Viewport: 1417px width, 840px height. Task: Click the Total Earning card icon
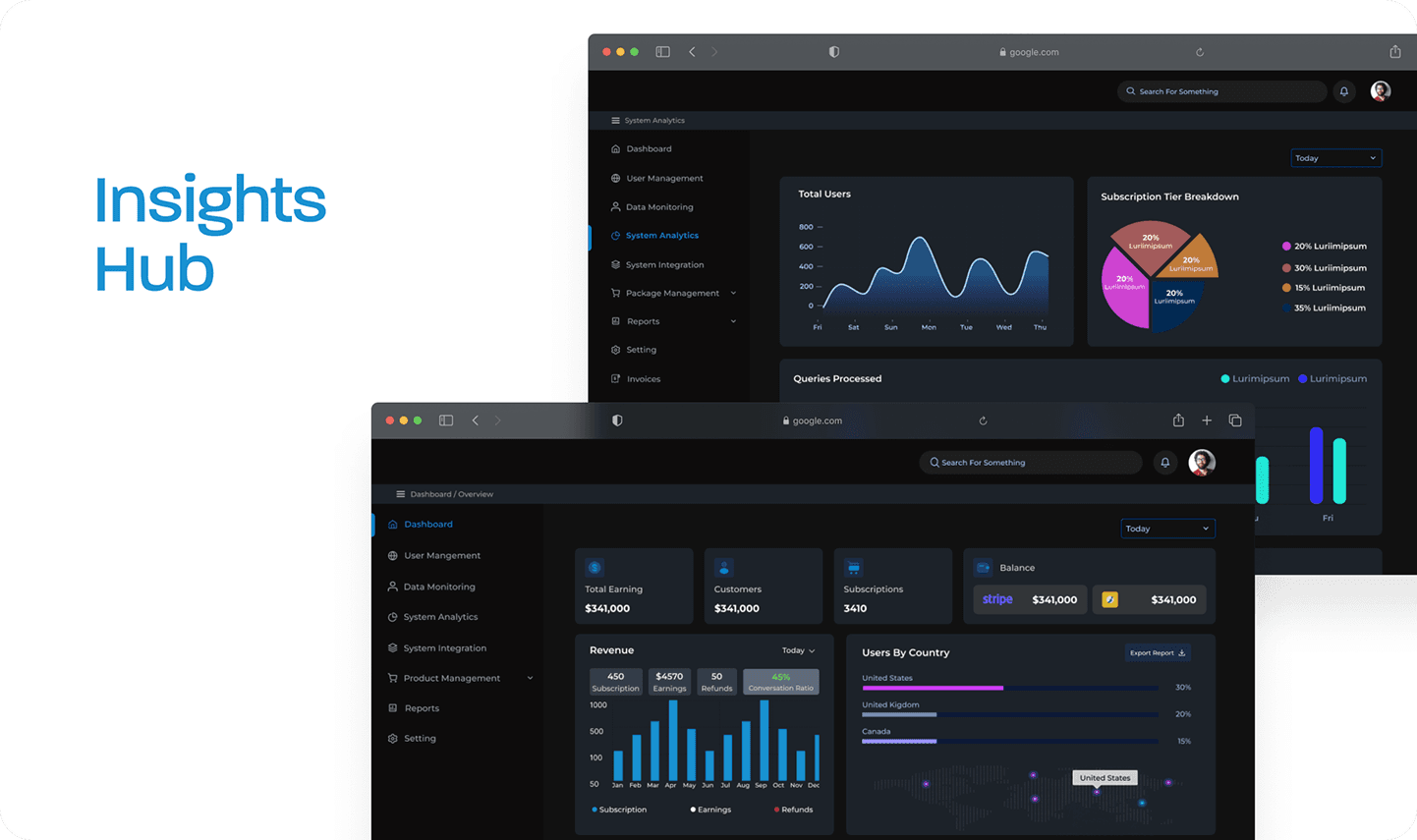click(x=595, y=568)
